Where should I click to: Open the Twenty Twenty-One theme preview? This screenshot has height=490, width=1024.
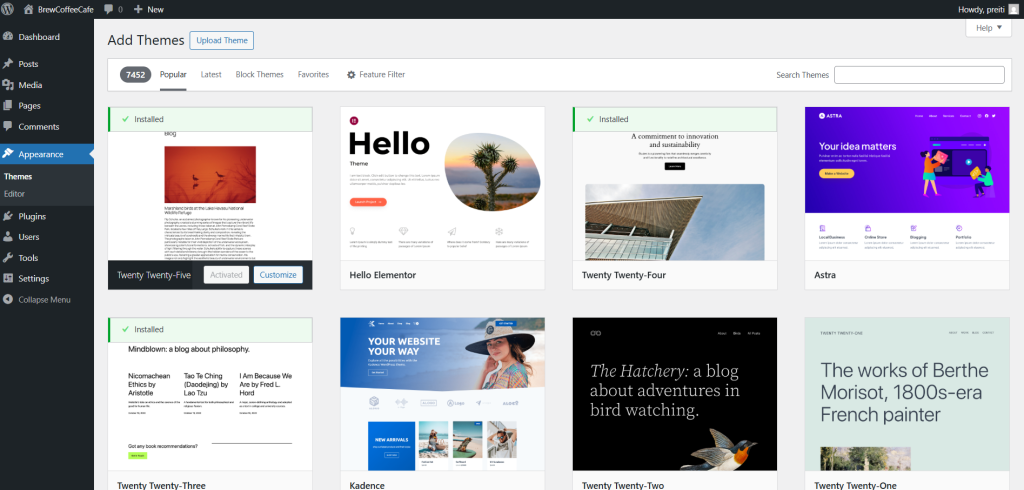point(907,394)
